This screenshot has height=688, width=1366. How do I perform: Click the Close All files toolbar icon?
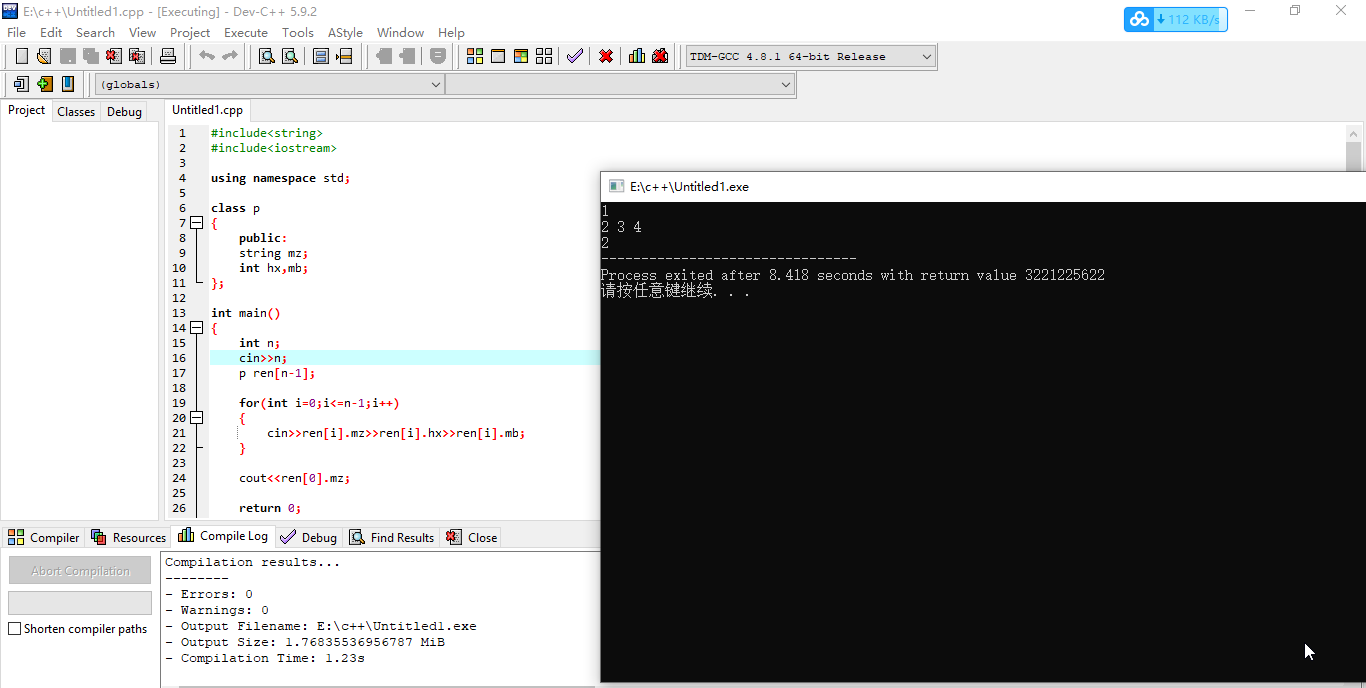[x=137, y=56]
